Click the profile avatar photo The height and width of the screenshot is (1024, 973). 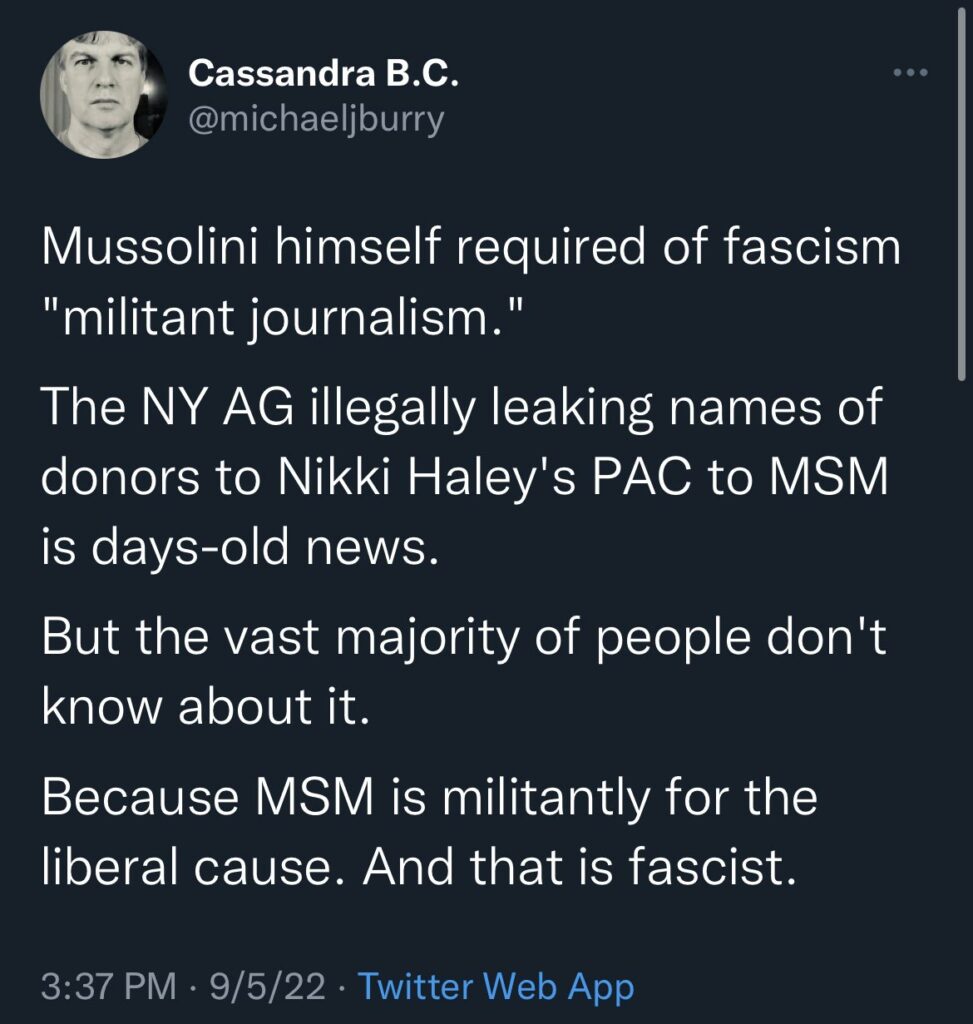coord(102,94)
